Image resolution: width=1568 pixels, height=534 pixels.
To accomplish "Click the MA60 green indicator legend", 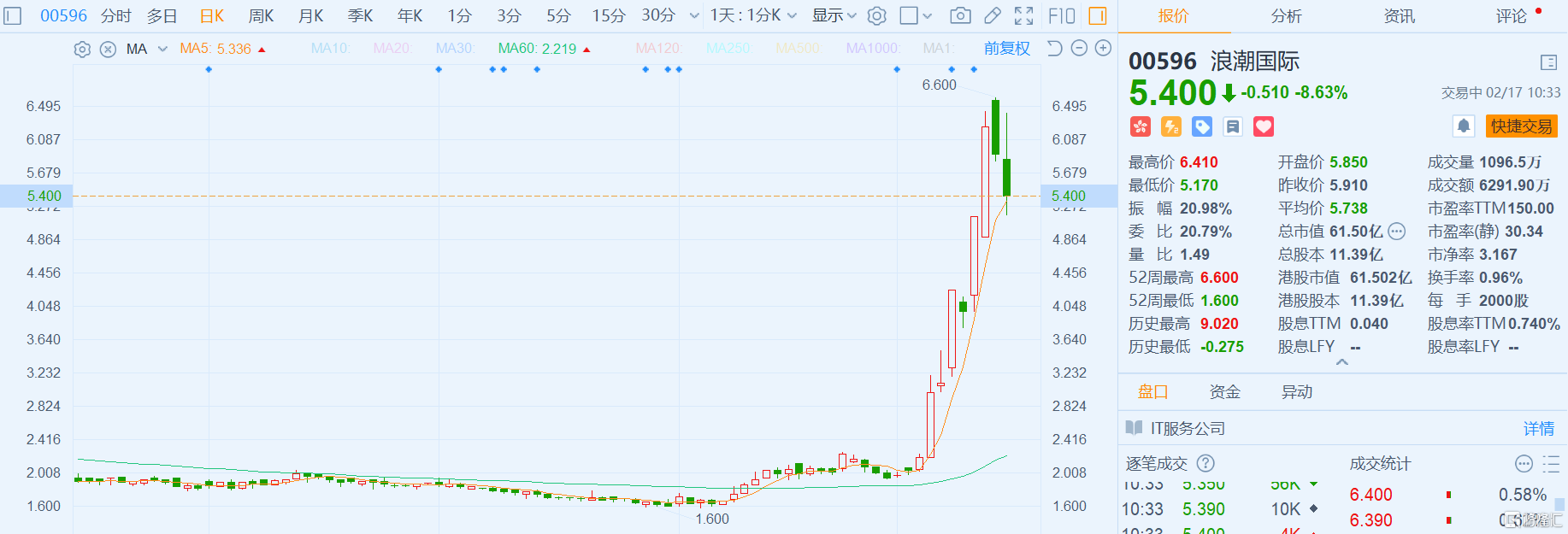I will [x=537, y=49].
